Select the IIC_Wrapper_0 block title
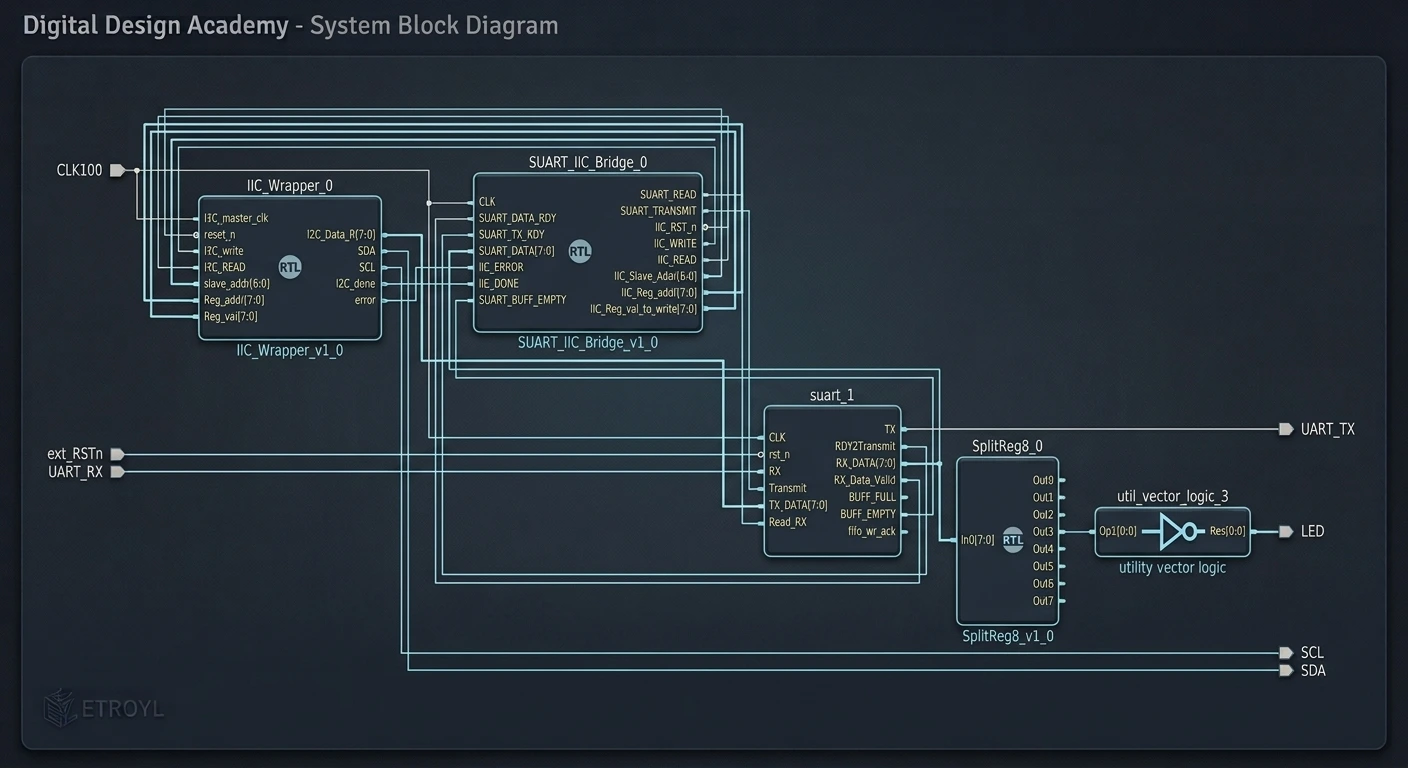Image resolution: width=1408 pixels, height=768 pixels. pyautogui.click(x=290, y=185)
